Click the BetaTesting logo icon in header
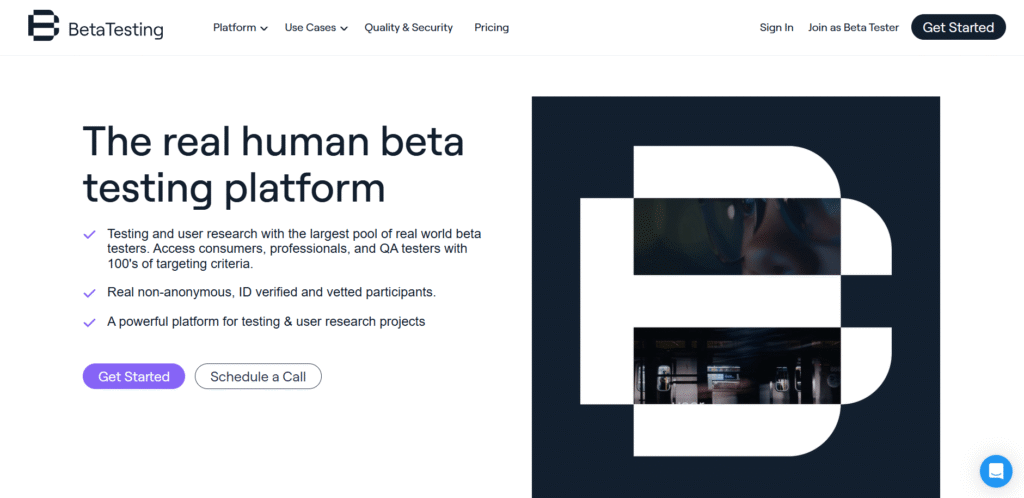Image resolution: width=1024 pixels, height=498 pixels. pos(43,26)
